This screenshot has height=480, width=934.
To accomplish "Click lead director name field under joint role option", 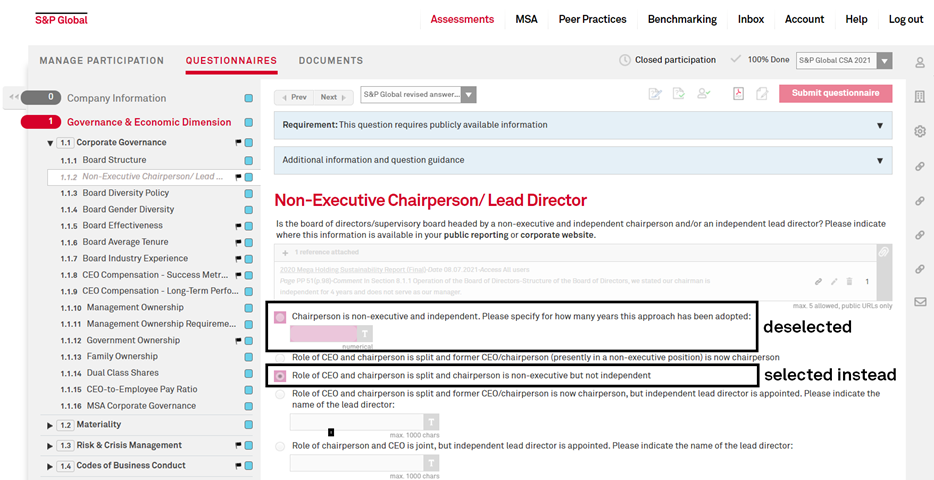I will coord(357,463).
